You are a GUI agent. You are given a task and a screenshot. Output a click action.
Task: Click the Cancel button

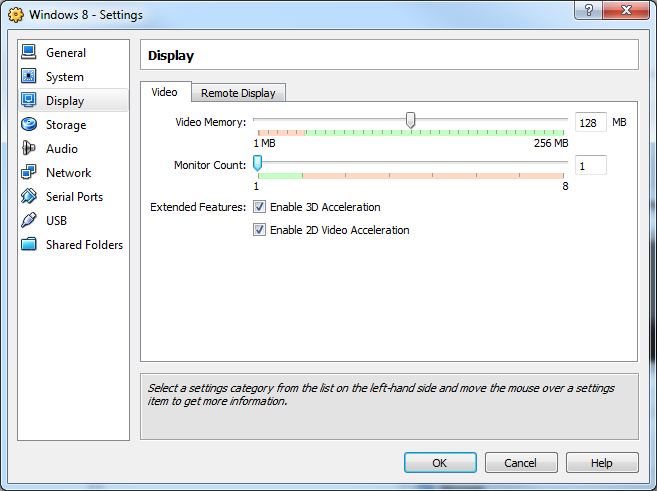tap(520, 463)
